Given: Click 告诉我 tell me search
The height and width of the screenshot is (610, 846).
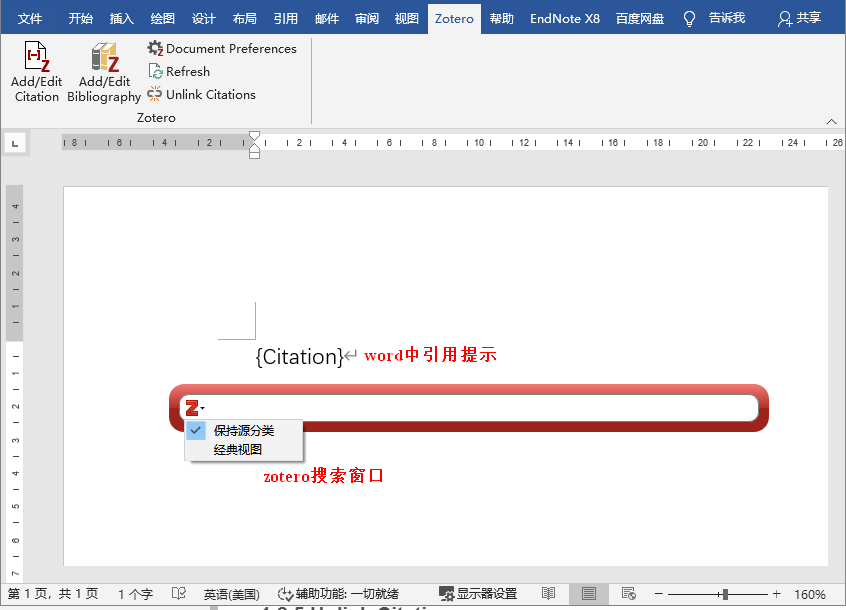Looking at the screenshot, I should 727,18.
